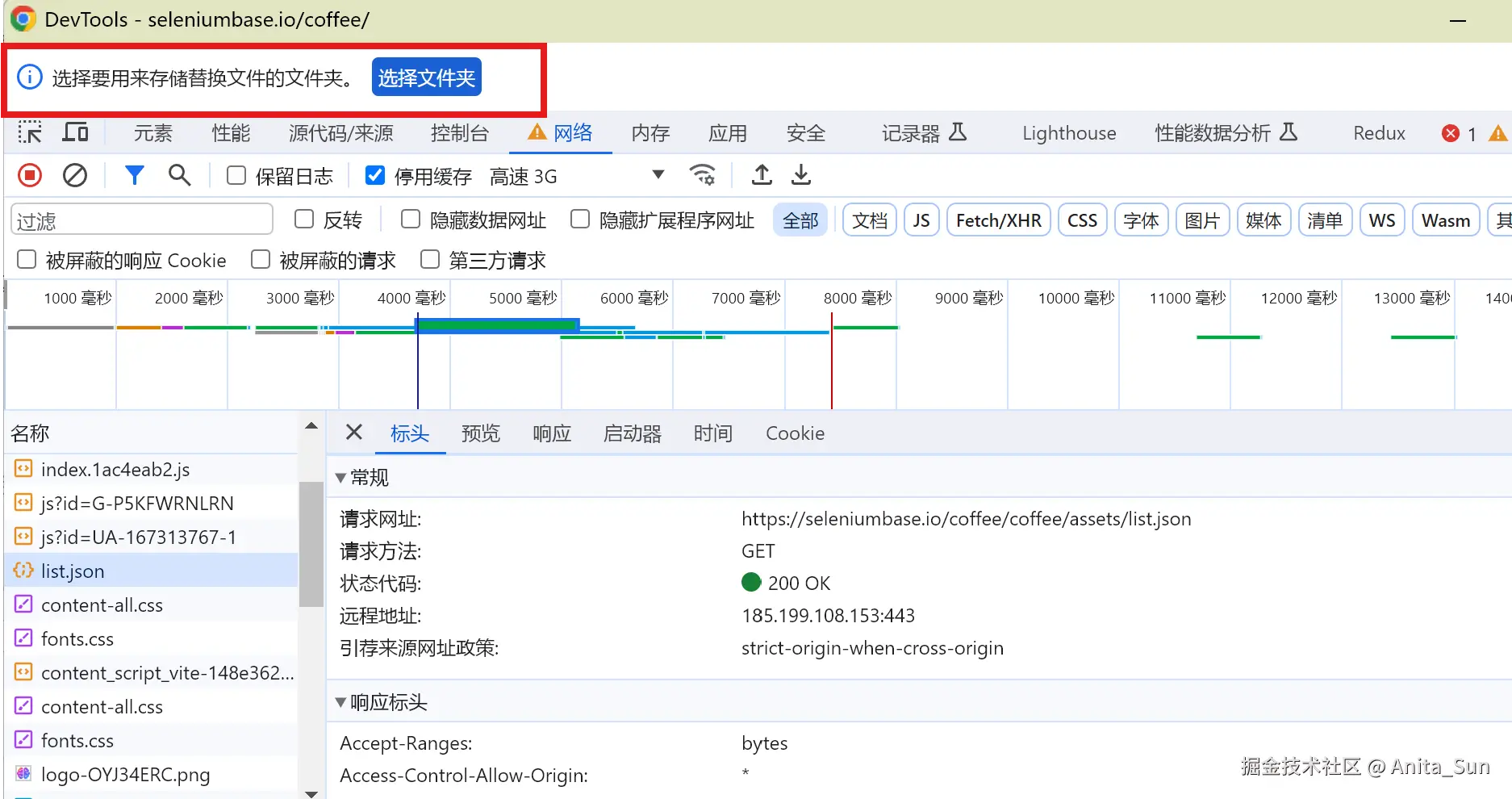This screenshot has width=1512, height=799.
Task: Toggle the 保留日志 checkbox
Action: 236,176
